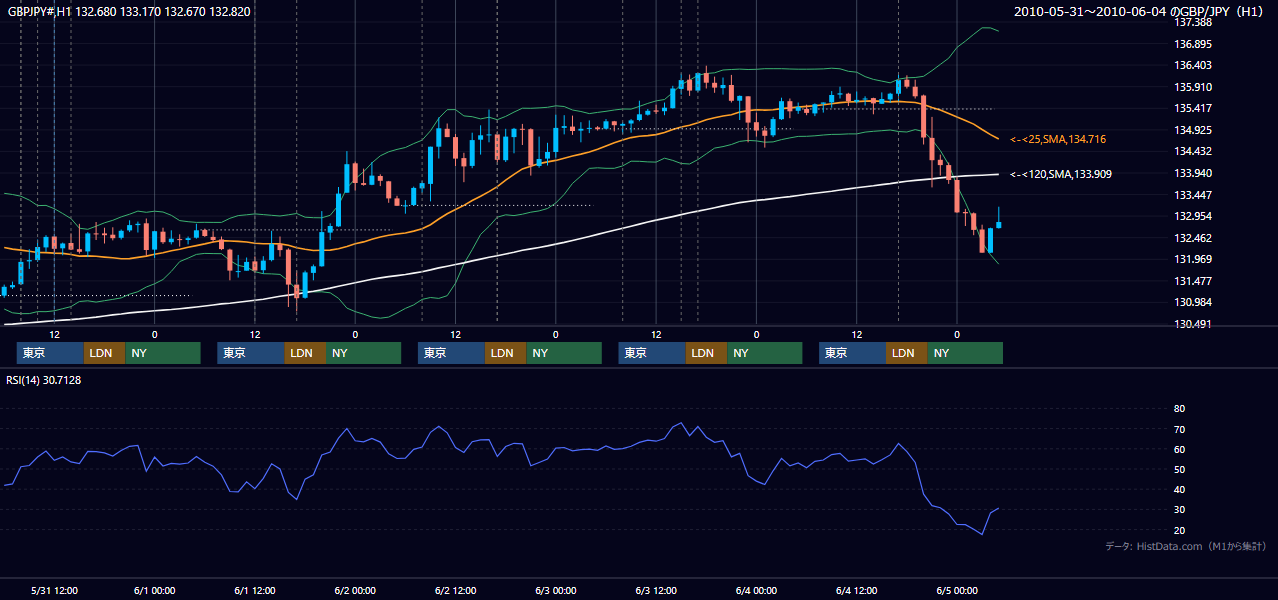Click price axis label 132.954
Screen dimensions: 1278x600
1193,217
